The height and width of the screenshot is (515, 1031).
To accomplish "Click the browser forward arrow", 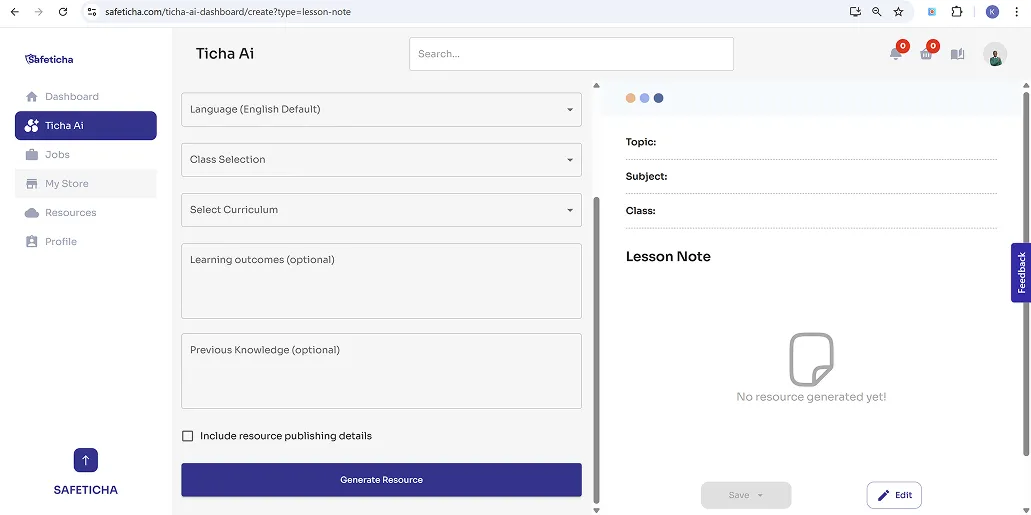I will coord(39,12).
